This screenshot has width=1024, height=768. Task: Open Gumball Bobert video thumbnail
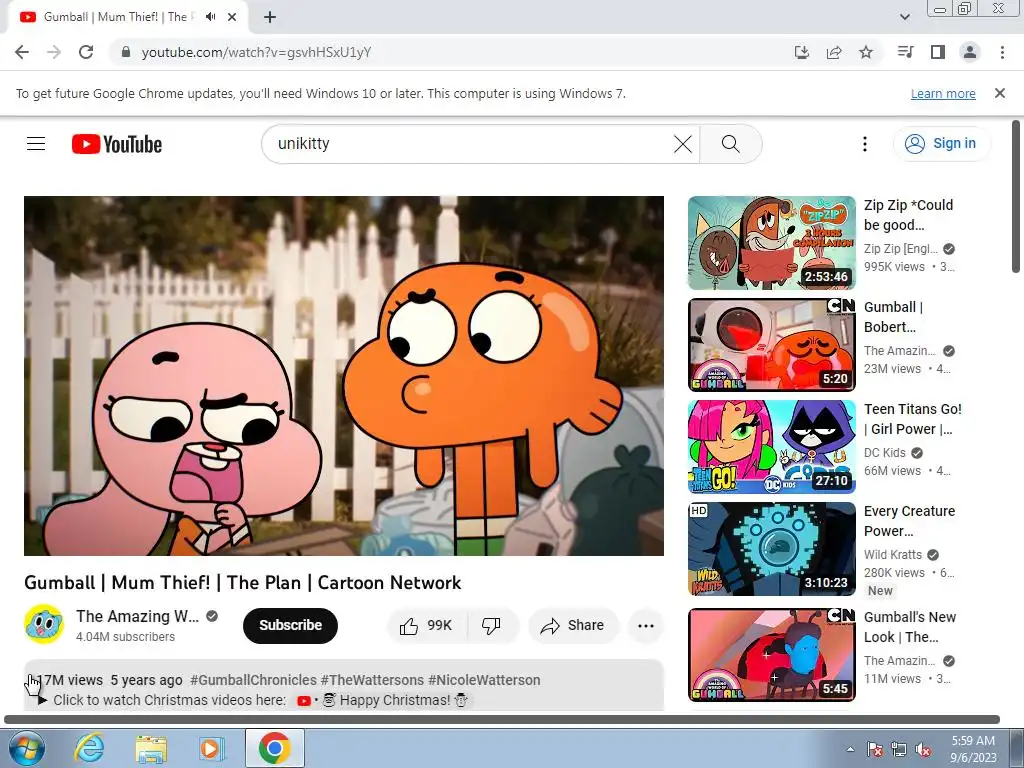(771, 345)
